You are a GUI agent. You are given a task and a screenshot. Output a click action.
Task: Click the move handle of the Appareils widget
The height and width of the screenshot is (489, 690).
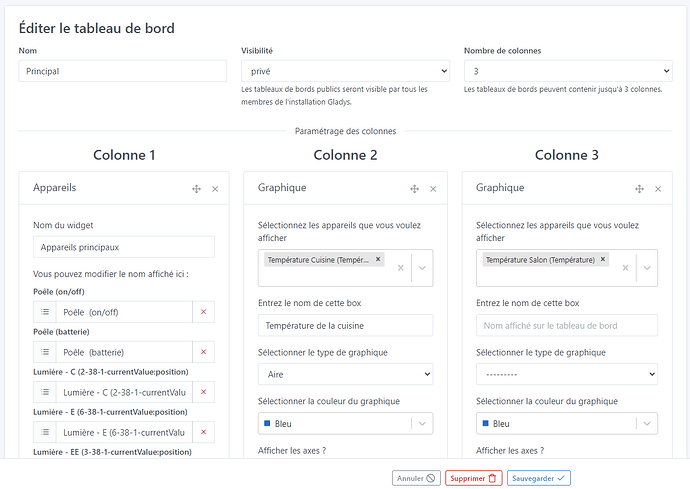click(196, 188)
